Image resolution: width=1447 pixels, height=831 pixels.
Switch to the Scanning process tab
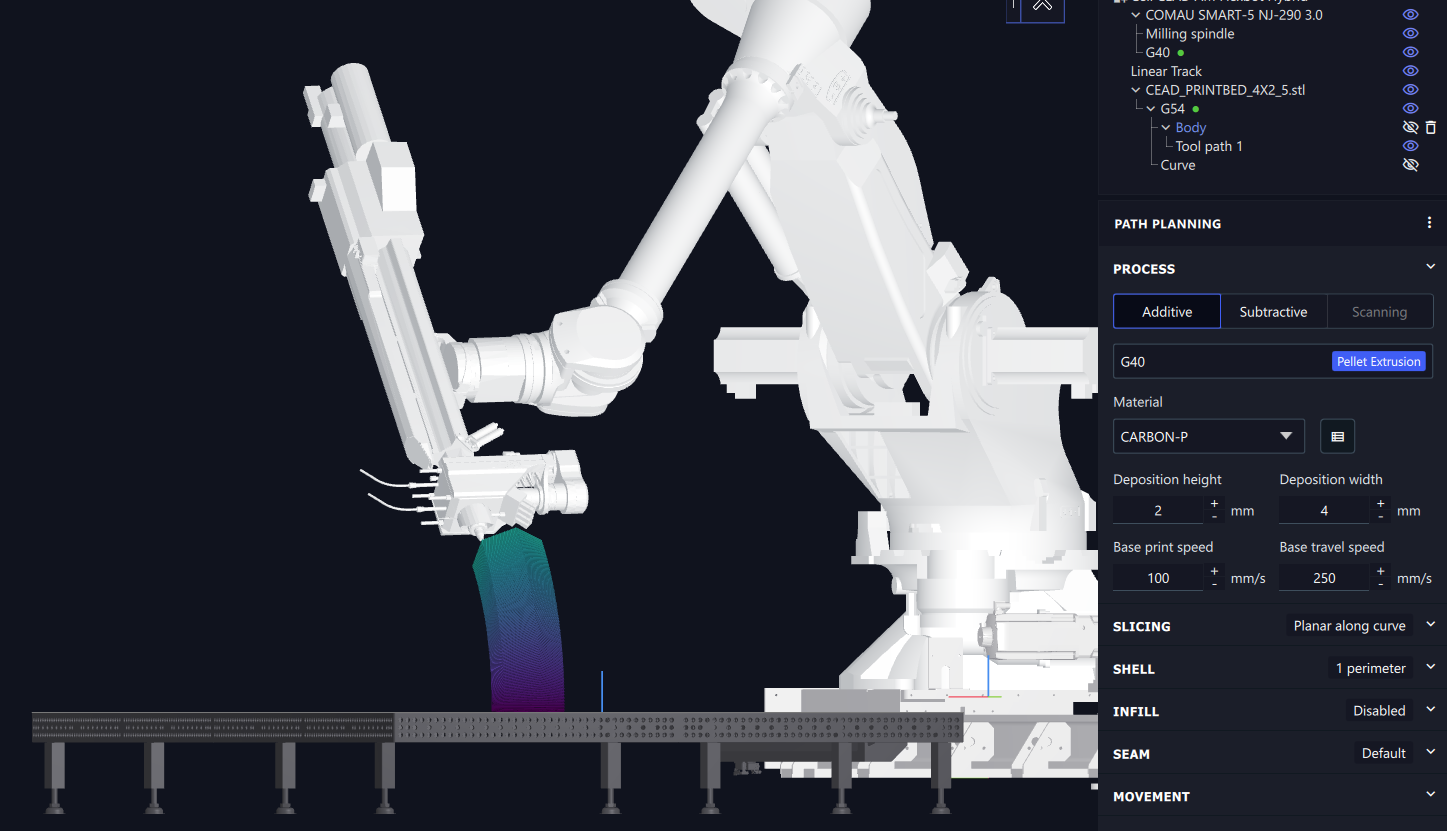(1379, 312)
